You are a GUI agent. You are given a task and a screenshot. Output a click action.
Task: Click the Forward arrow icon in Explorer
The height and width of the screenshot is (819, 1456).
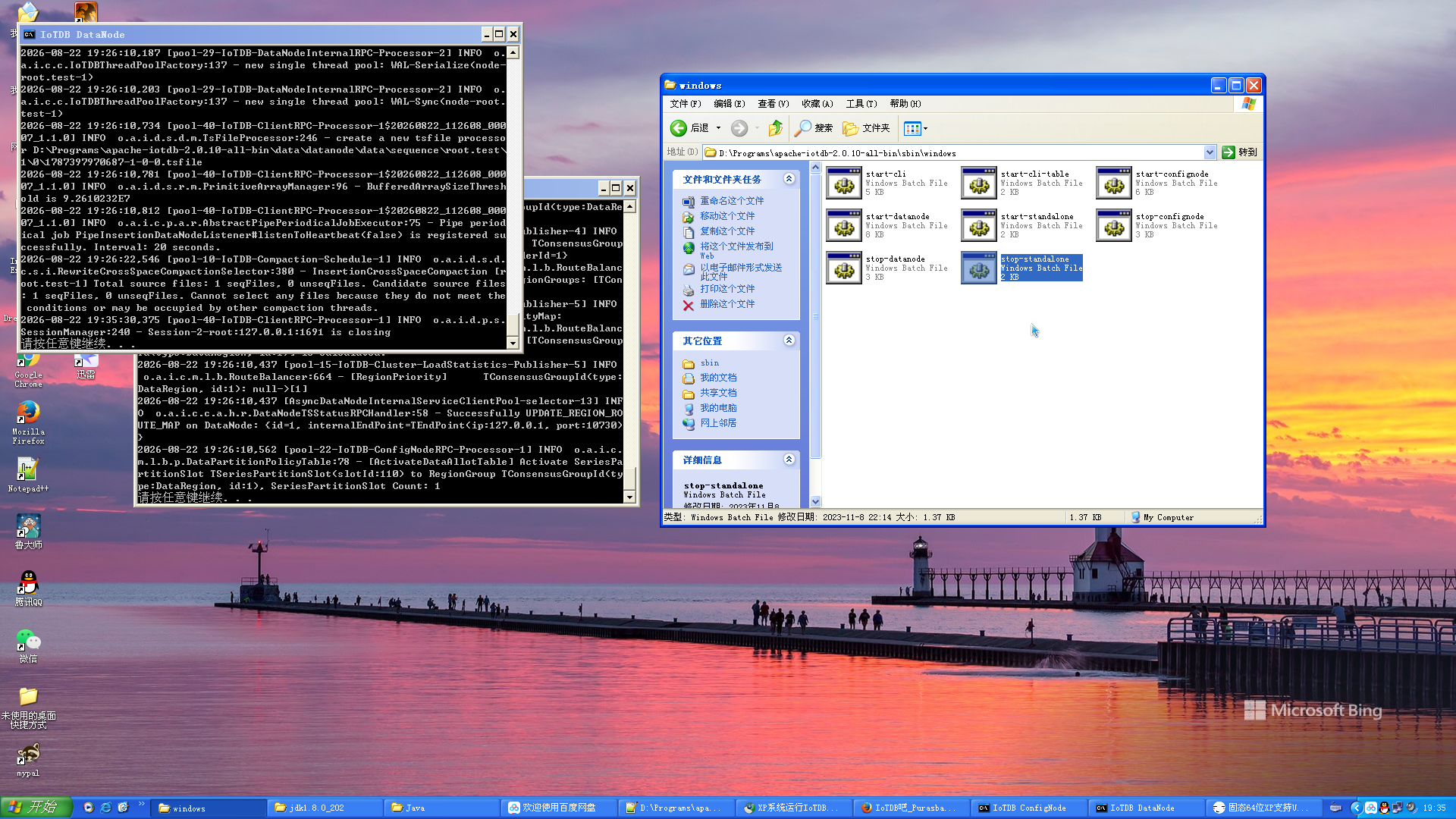point(739,128)
